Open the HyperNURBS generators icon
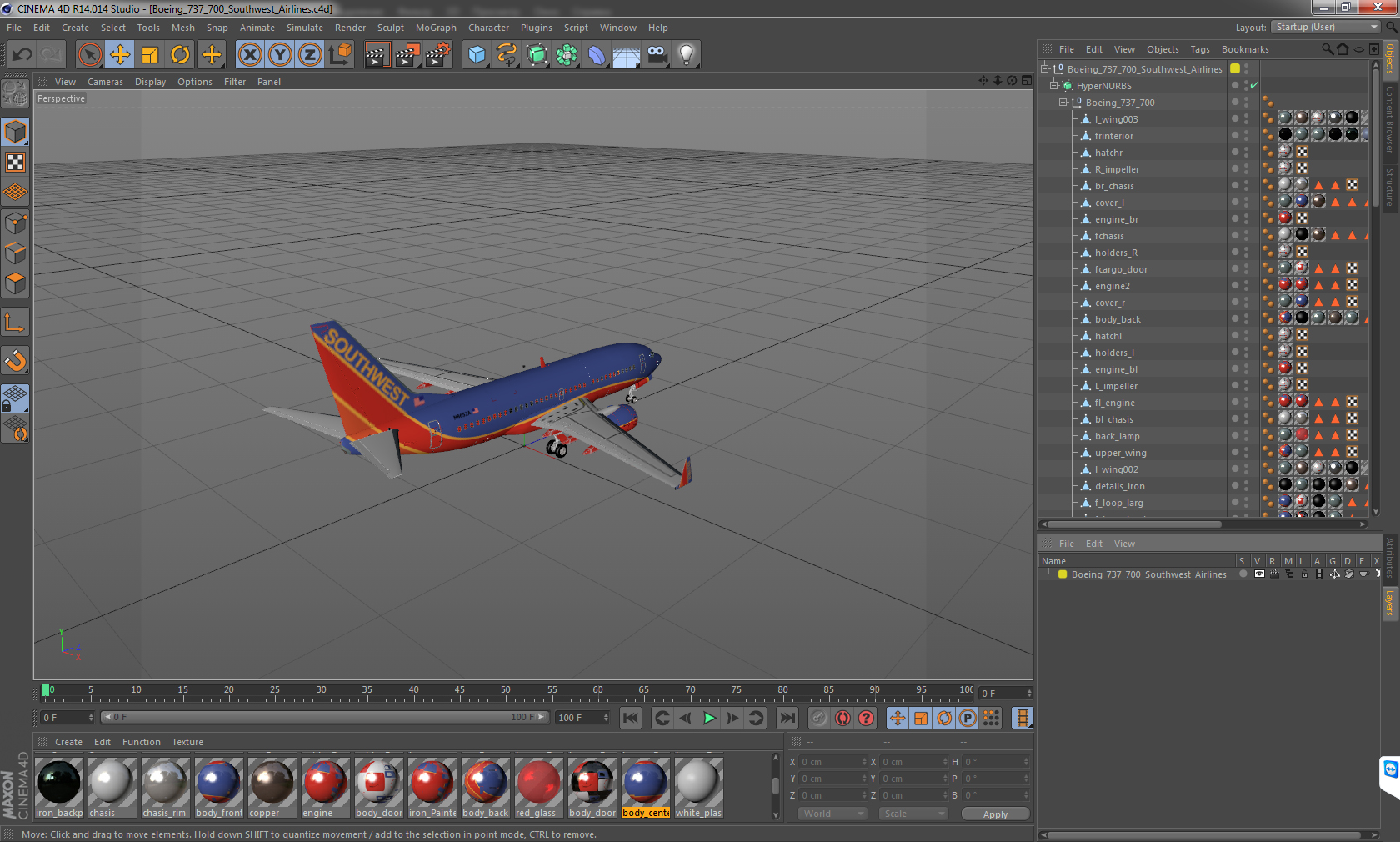The height and width of the screenshot is (842, 1400). (x=537, y=55)
